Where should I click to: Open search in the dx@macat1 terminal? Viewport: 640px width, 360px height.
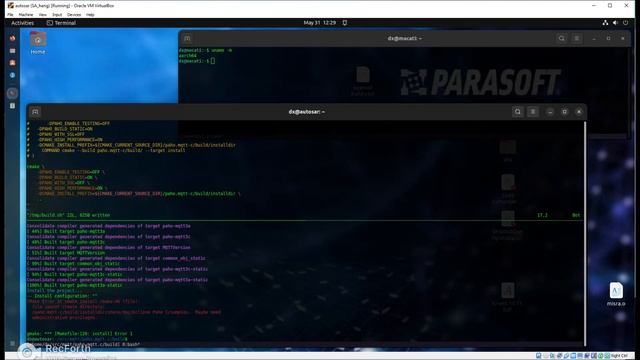pos(562,38)
